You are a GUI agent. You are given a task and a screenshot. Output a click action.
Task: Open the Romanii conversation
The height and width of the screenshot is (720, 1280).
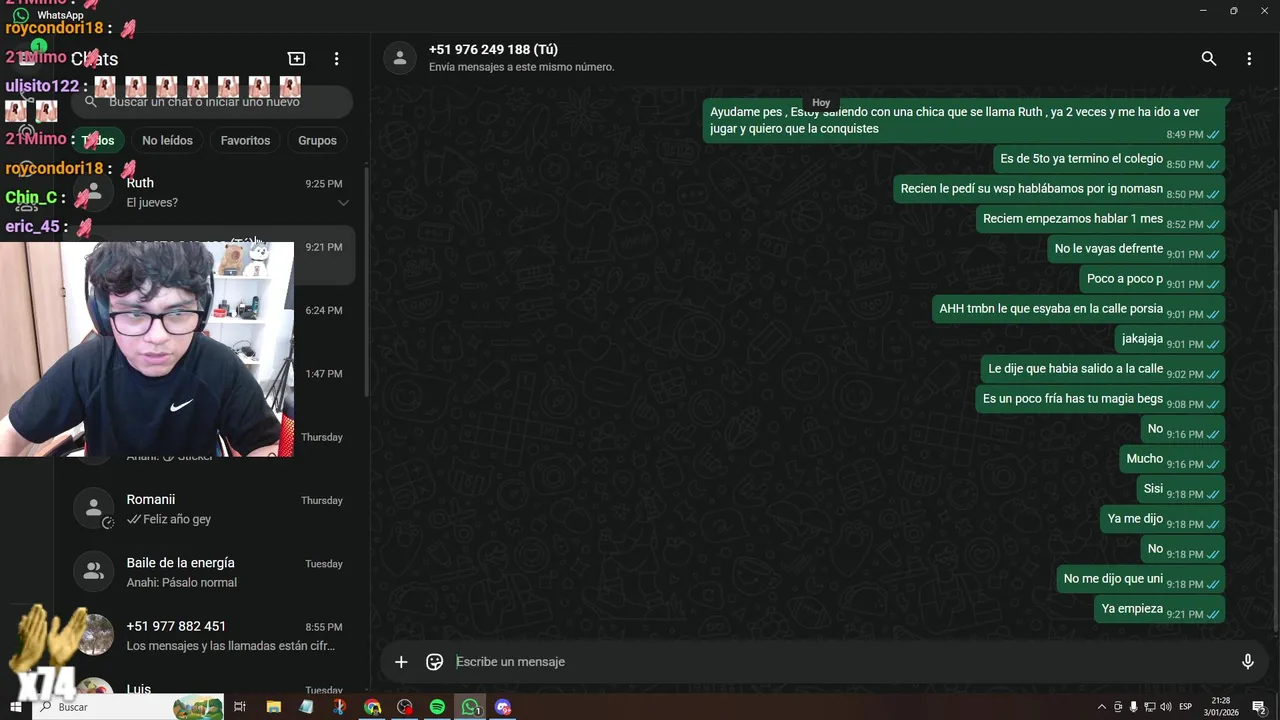pyautogui.click(x=212, y=509)
